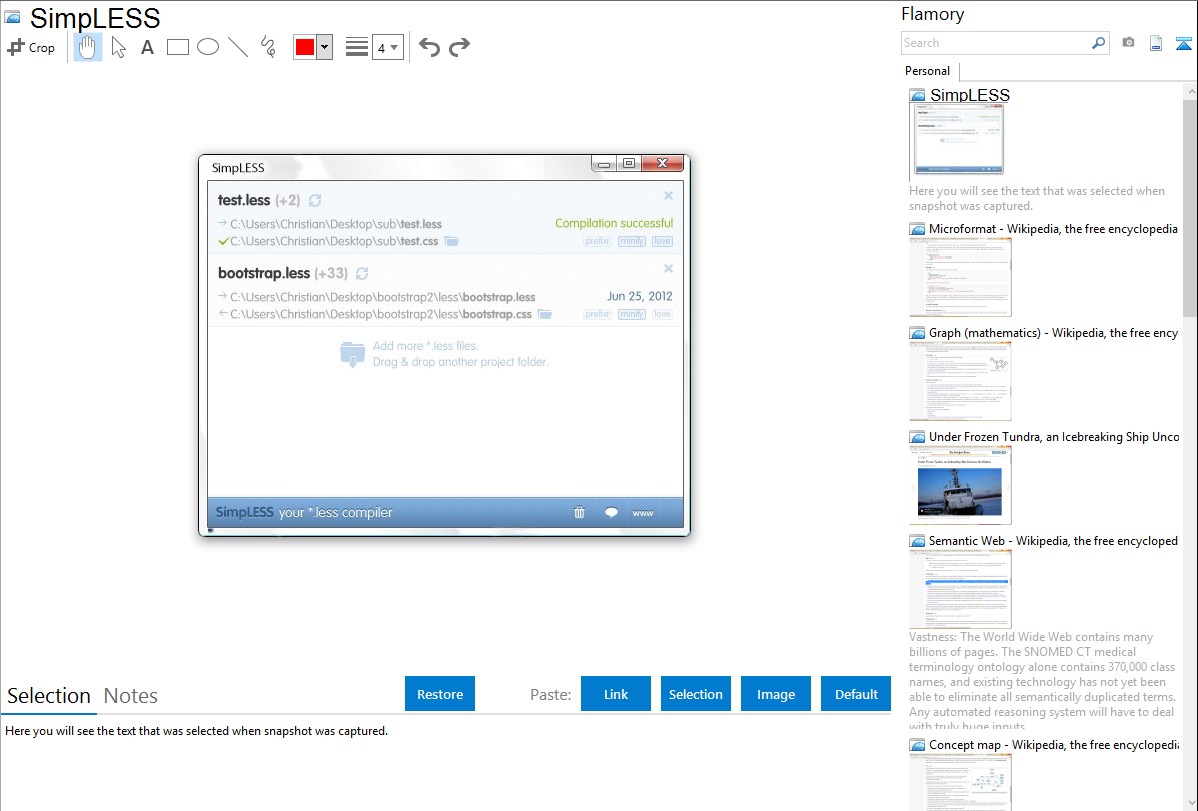The height and width of the screenshot is (811, 1198).
Task: Open the test.css output folder icon
Action: (452, 241)
